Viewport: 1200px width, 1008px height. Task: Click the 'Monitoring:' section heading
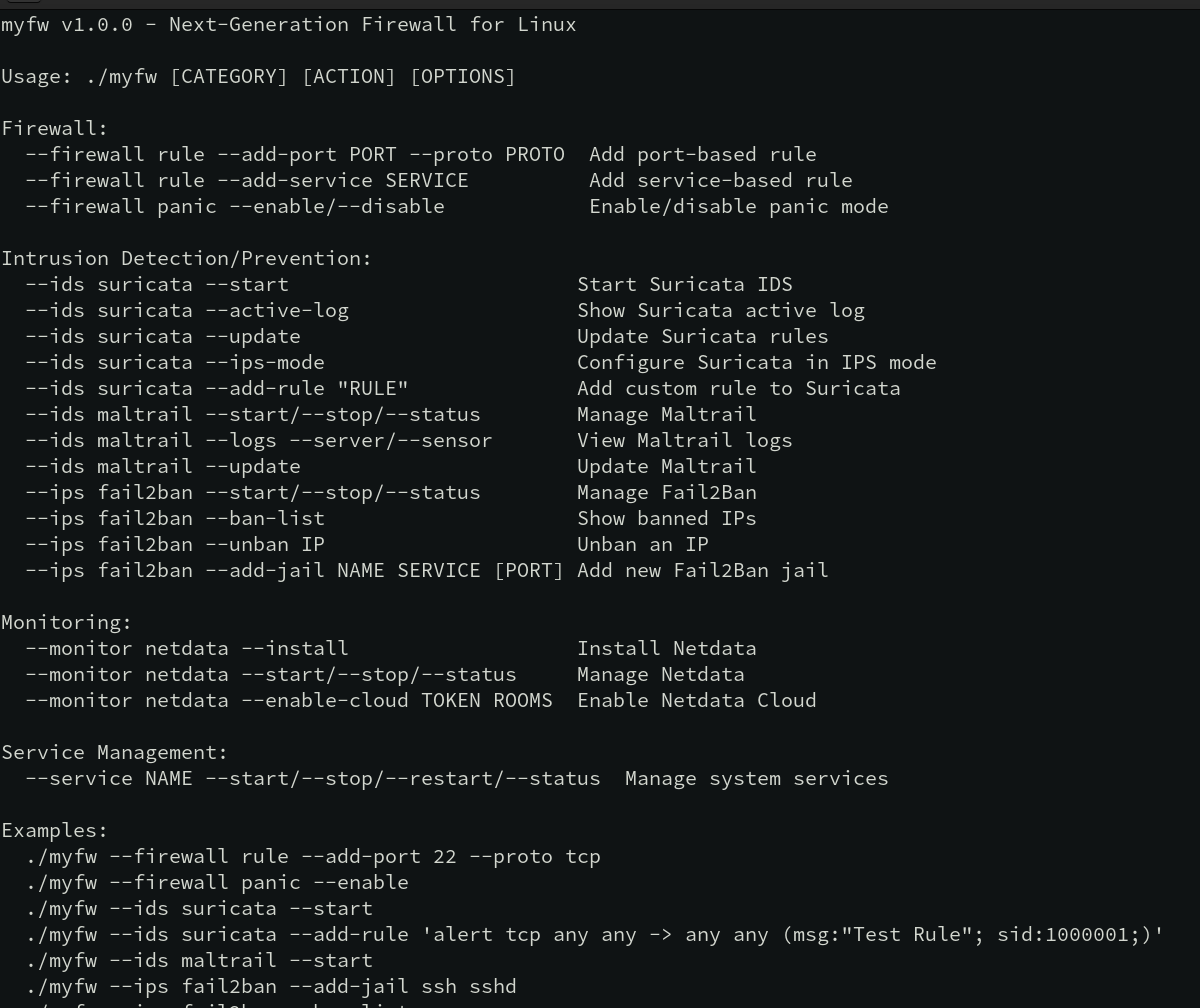66,622
